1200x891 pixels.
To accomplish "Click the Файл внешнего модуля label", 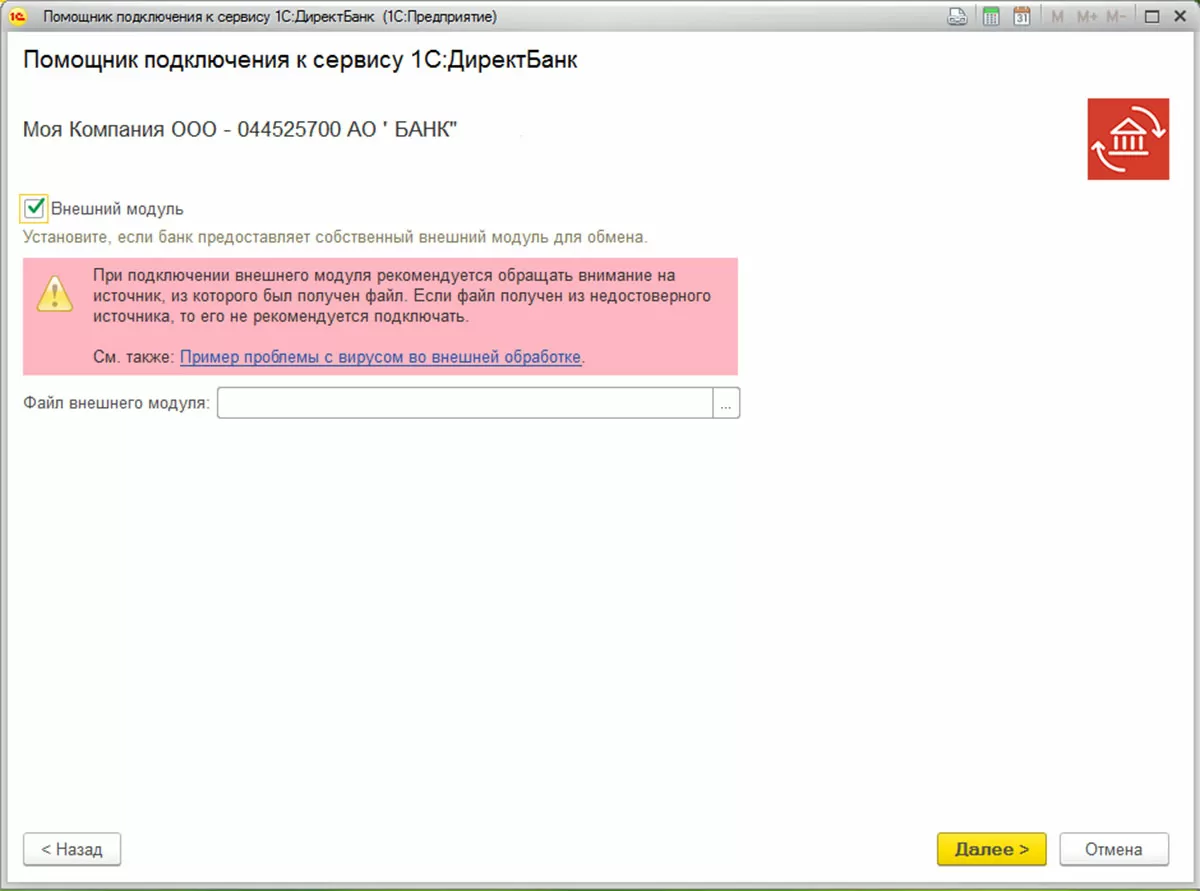I will [116, 403].
